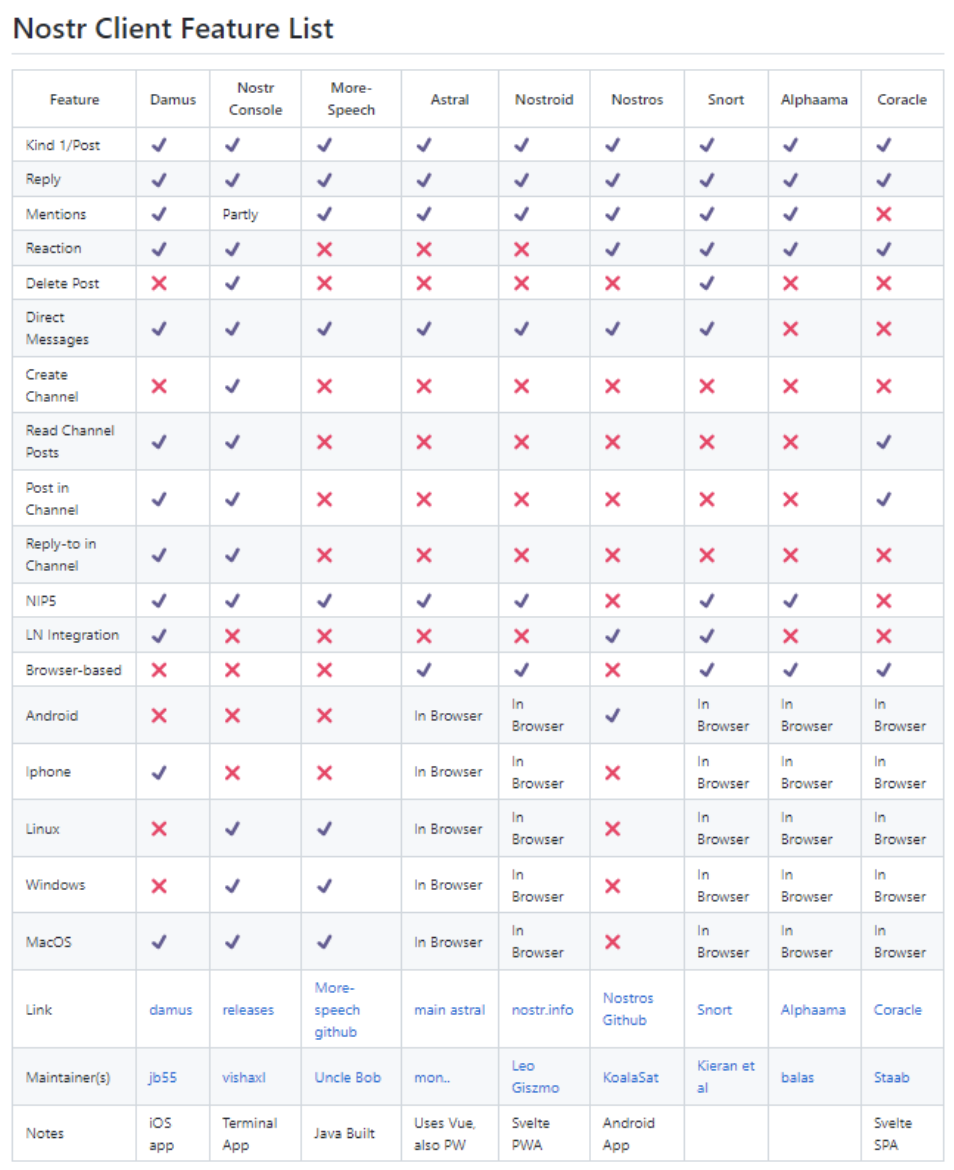The image size is (954, 1170).
Task: Click the Nostros NIP5 red cross
Action: [x=613, y=601]
